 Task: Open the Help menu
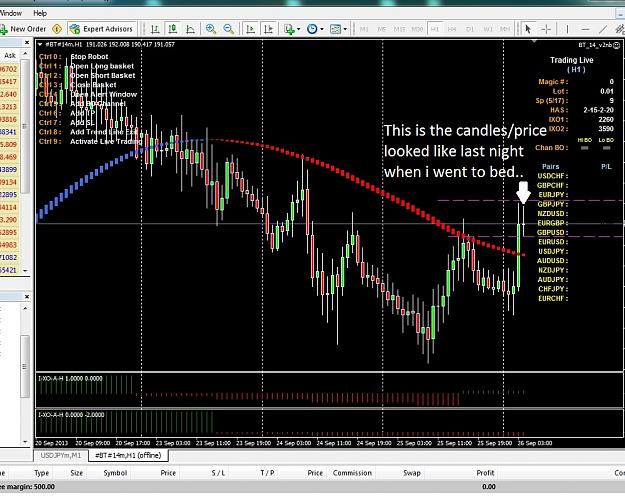tap(40, 13)
